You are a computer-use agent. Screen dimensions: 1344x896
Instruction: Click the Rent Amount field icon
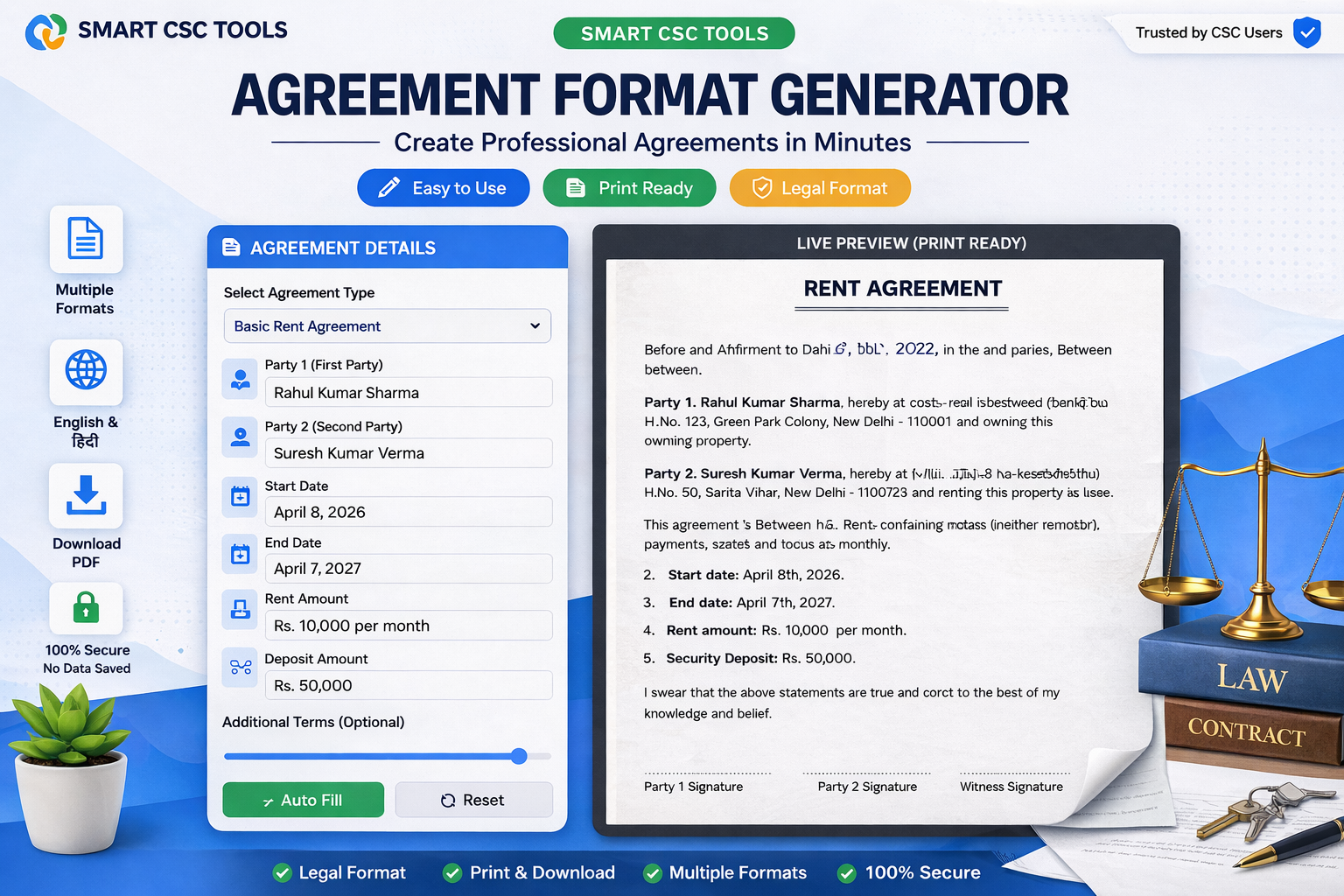pos(239,610)
